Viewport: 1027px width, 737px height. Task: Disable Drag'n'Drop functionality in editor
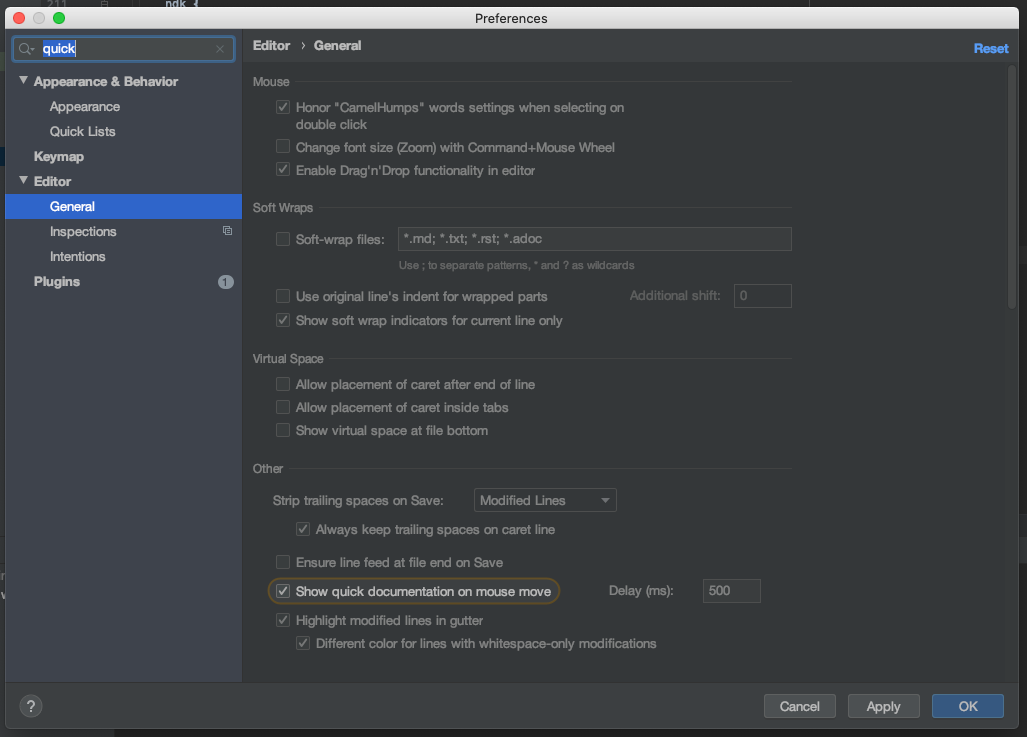point(283,170)
